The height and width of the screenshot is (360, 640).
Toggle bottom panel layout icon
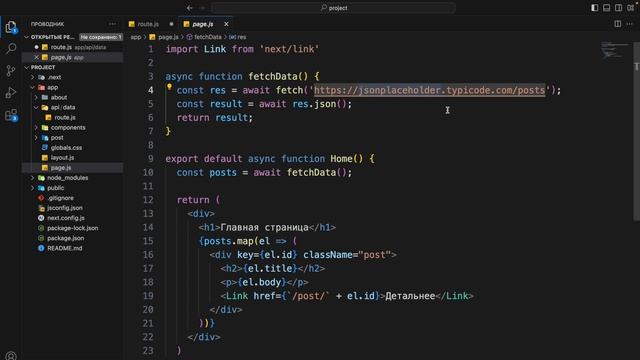(x=607, y=8)
